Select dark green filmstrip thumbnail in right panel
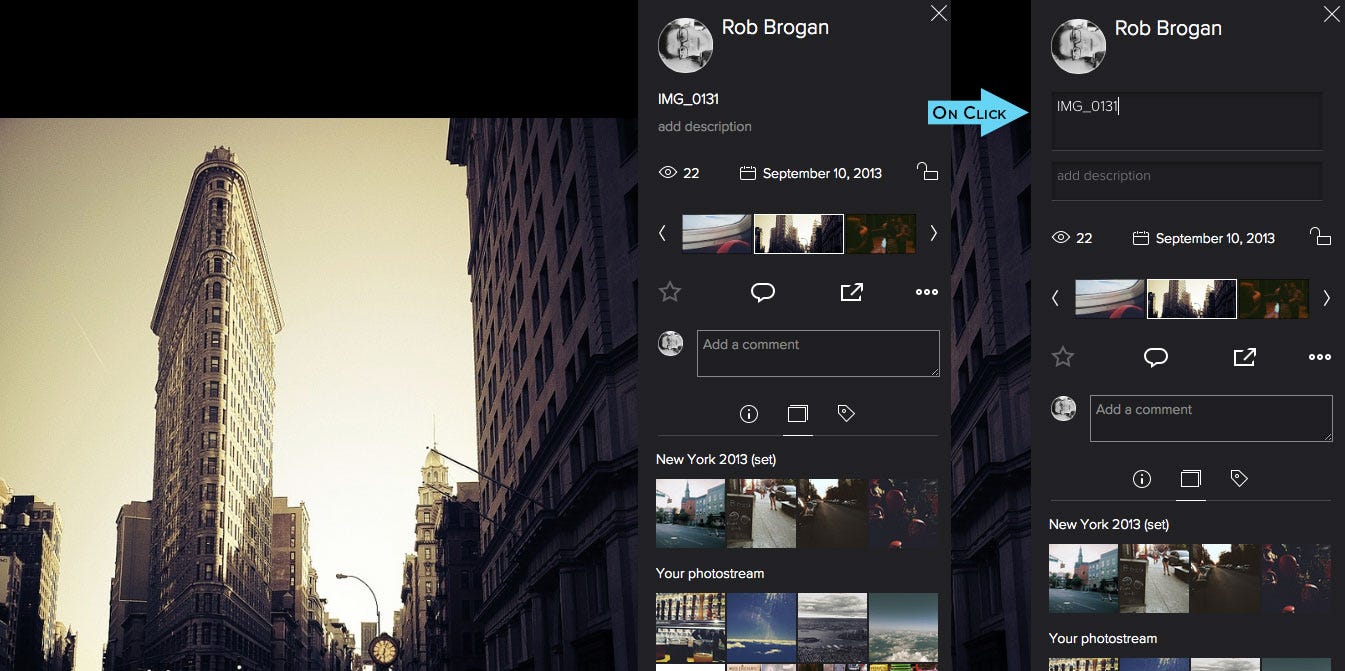 click(1274, 298)
